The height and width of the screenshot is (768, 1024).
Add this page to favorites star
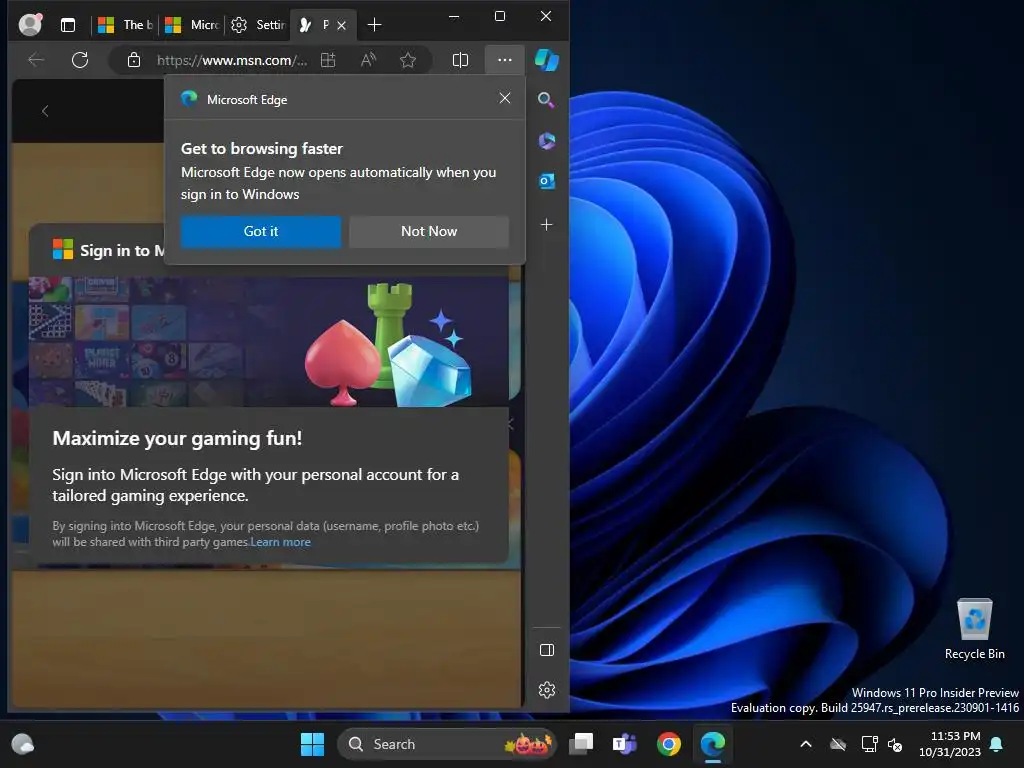click(408, 60)
